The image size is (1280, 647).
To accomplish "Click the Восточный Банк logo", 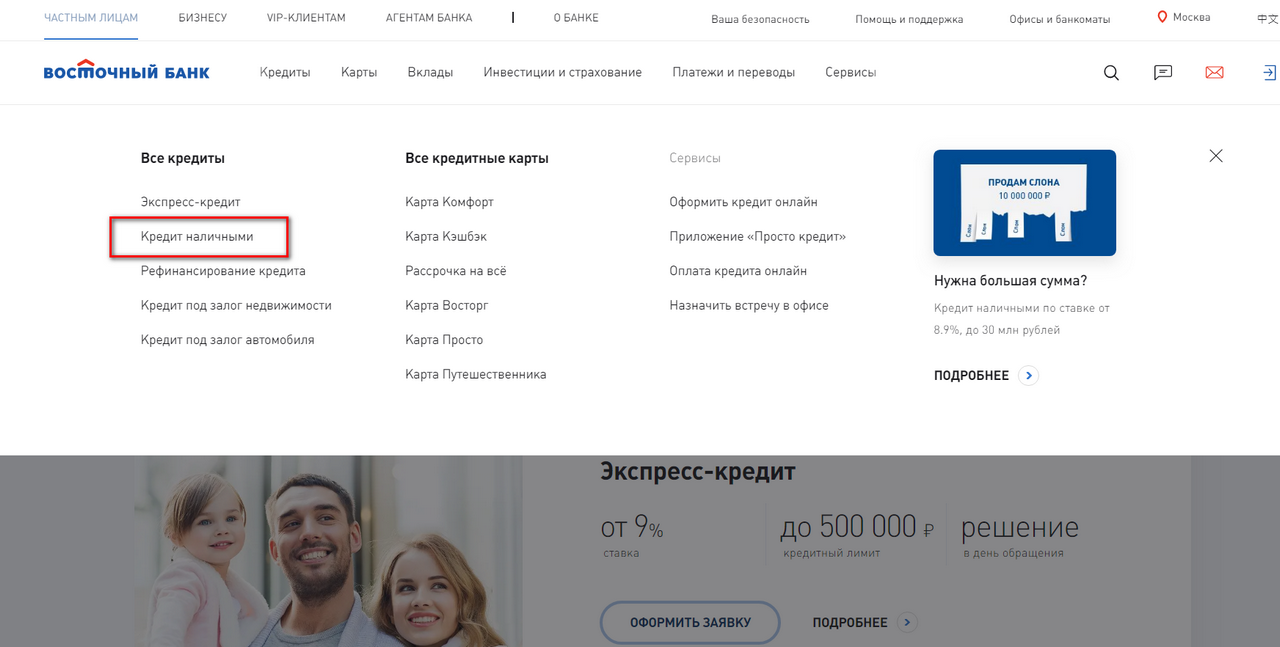I will pos(126,71).
